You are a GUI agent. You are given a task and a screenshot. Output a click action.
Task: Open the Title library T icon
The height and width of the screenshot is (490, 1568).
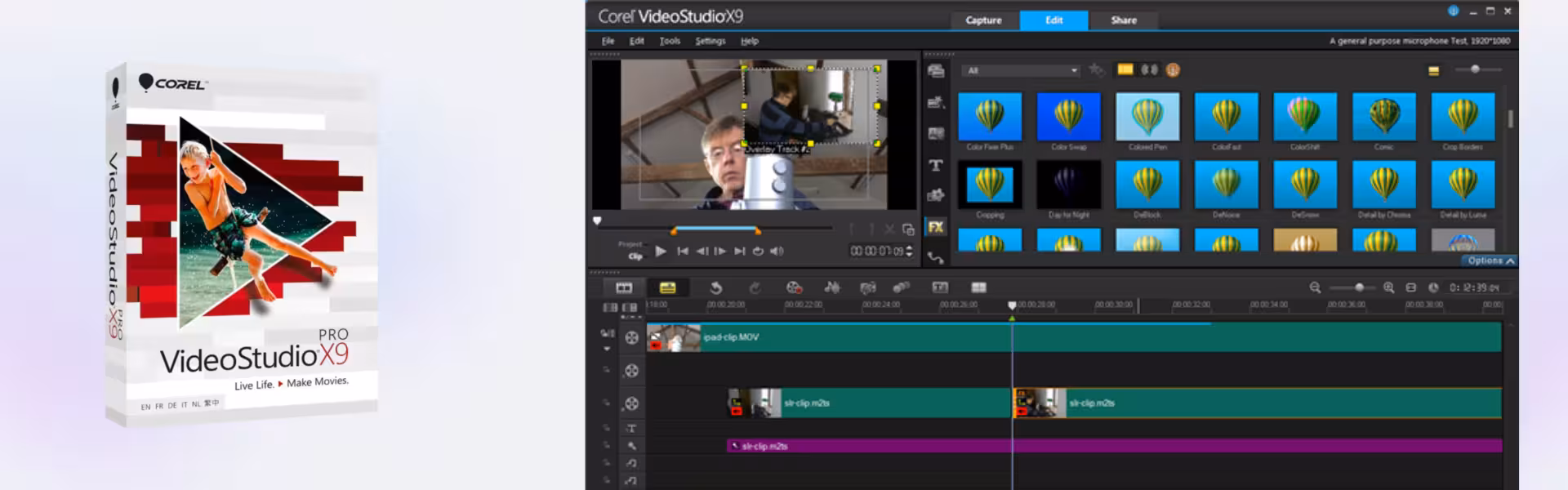pos(936,165)
